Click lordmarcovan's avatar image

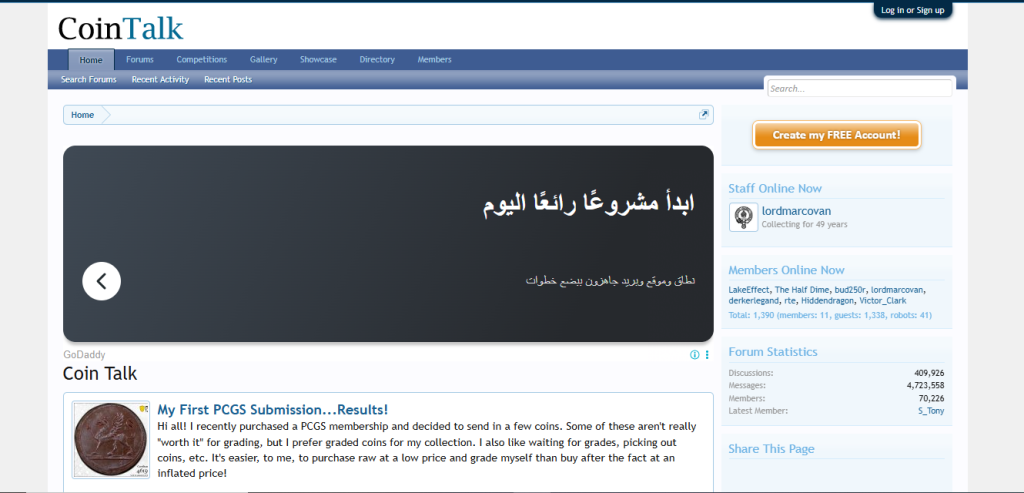[743, 217]
